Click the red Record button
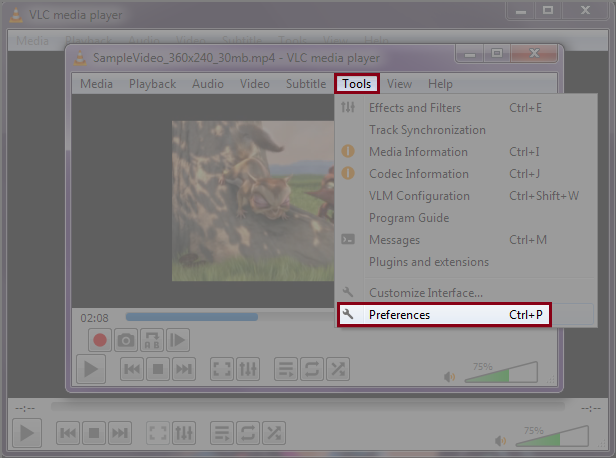This screenshot has width=616, height=458. click(100, 340)
